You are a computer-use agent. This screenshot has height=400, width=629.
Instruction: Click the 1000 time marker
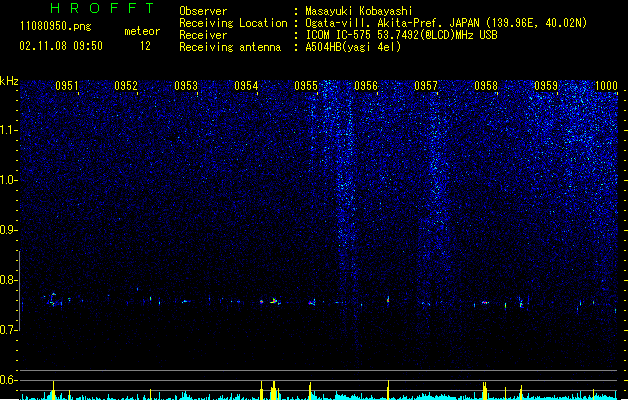point(606,86)
